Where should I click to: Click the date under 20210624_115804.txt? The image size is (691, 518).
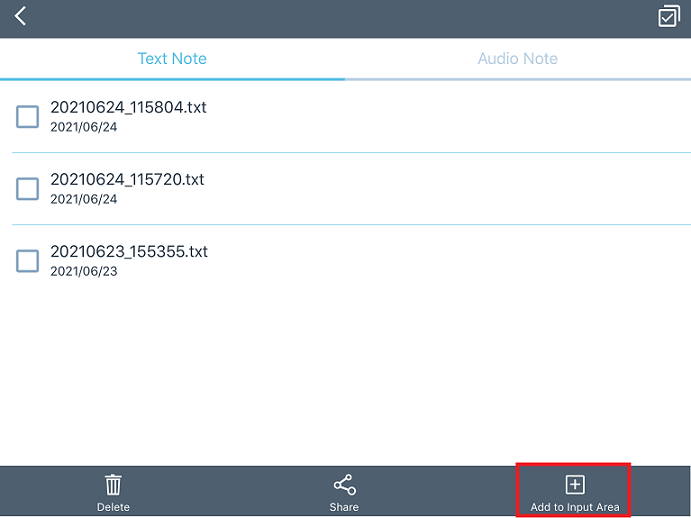(x=84, y=127)
